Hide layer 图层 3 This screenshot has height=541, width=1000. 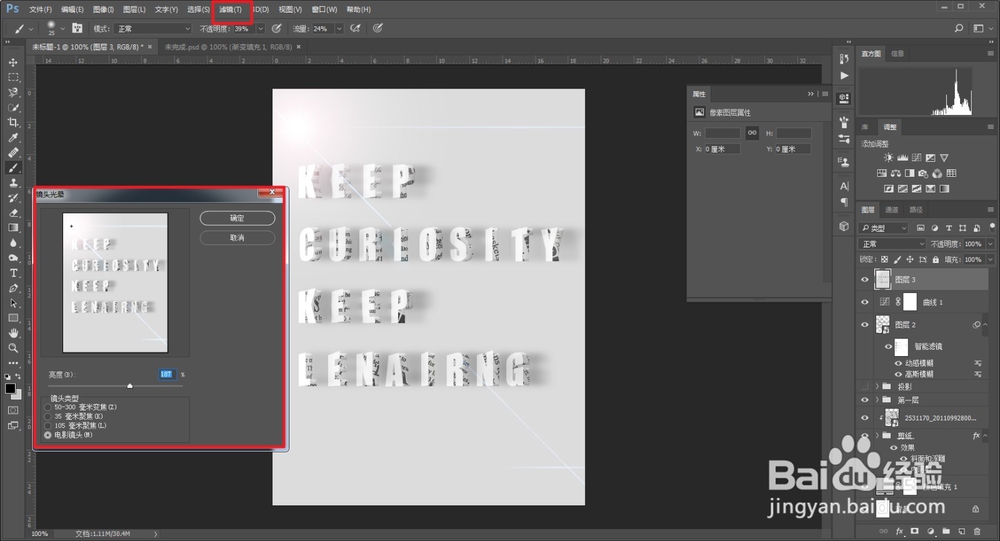pyautogui.click(x=865, y=279)
